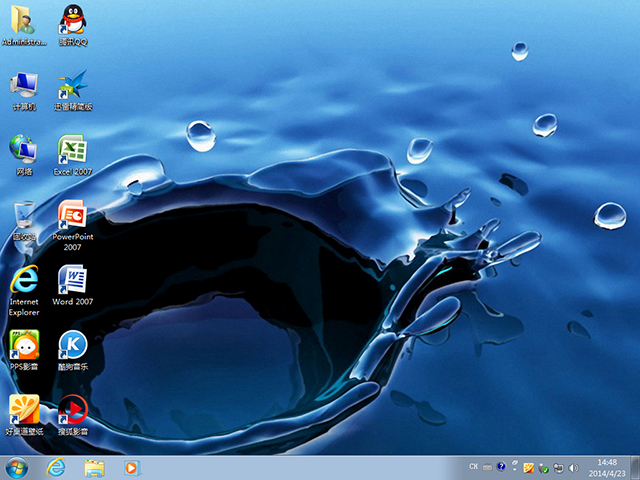Open the Windows Start menu orb
Viewport: 640px width, 480px height.
click(x=17, y=467)
